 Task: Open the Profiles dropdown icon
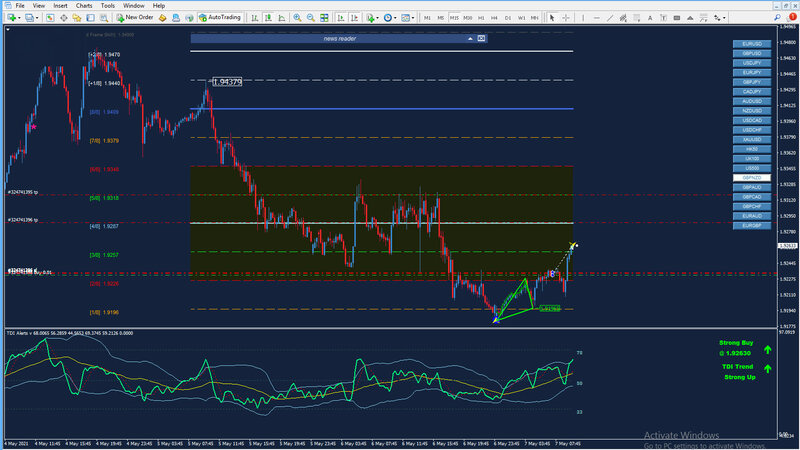(31, 18)
